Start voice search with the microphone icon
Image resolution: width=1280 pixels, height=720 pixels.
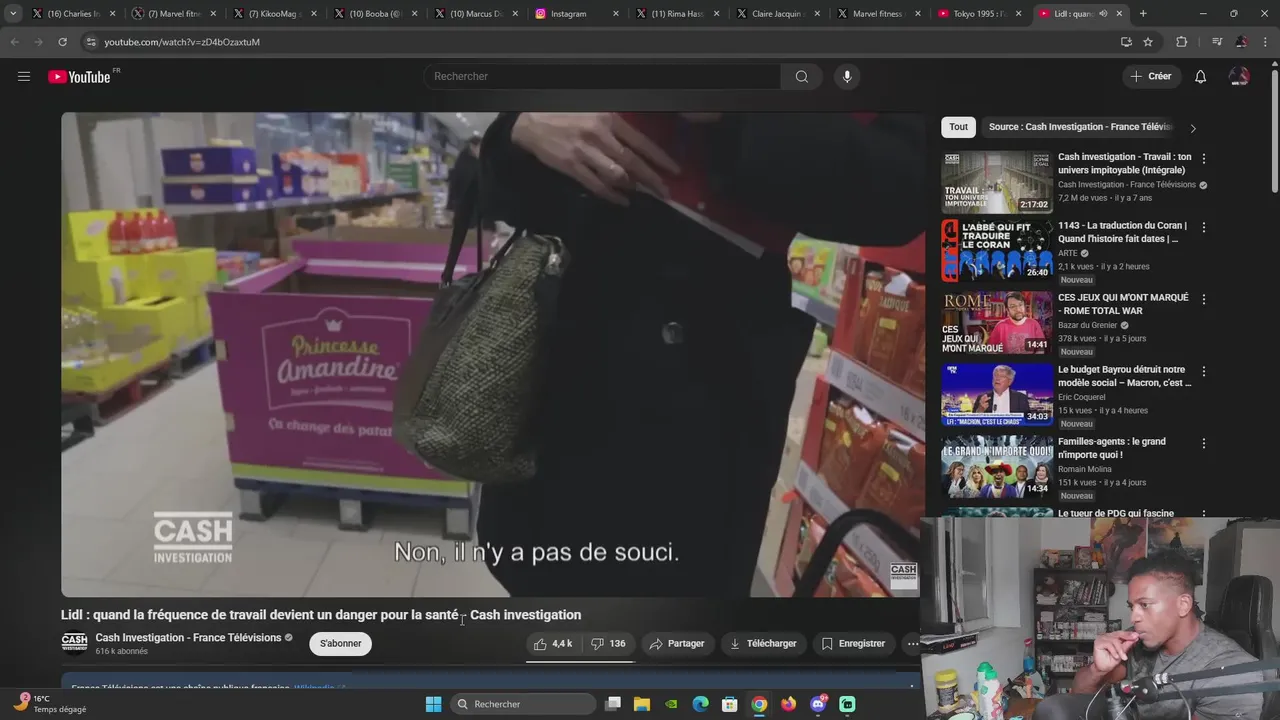tap(847, 77)
